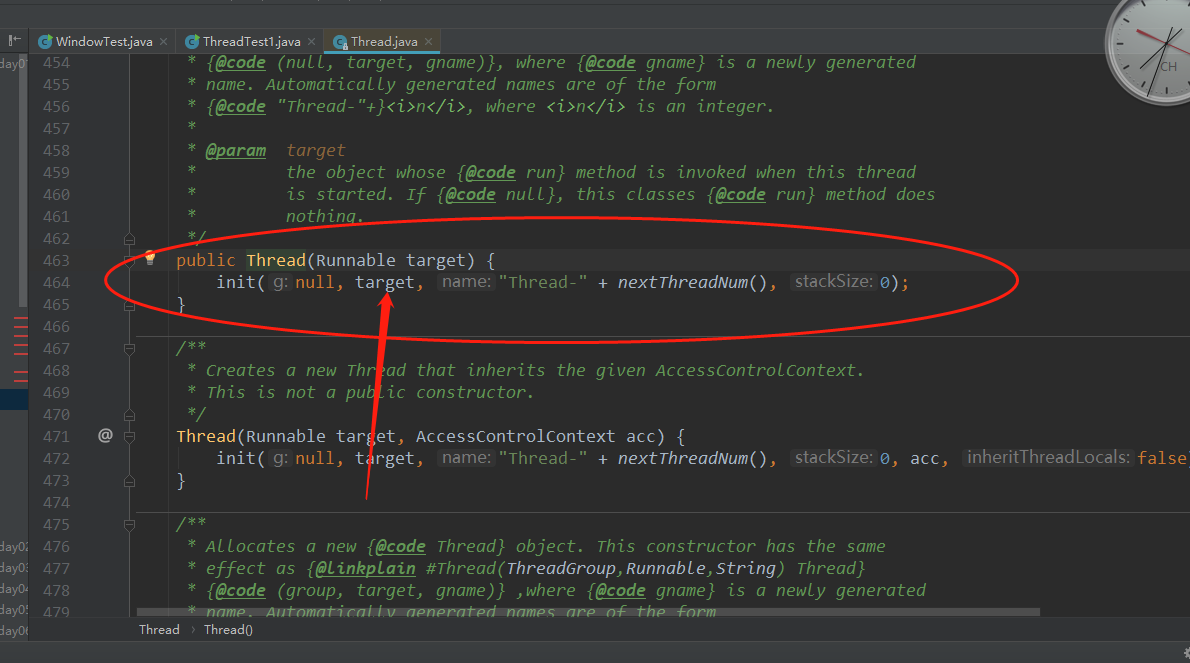Toggle the fold marker at line 473

(x=129, y=481)
